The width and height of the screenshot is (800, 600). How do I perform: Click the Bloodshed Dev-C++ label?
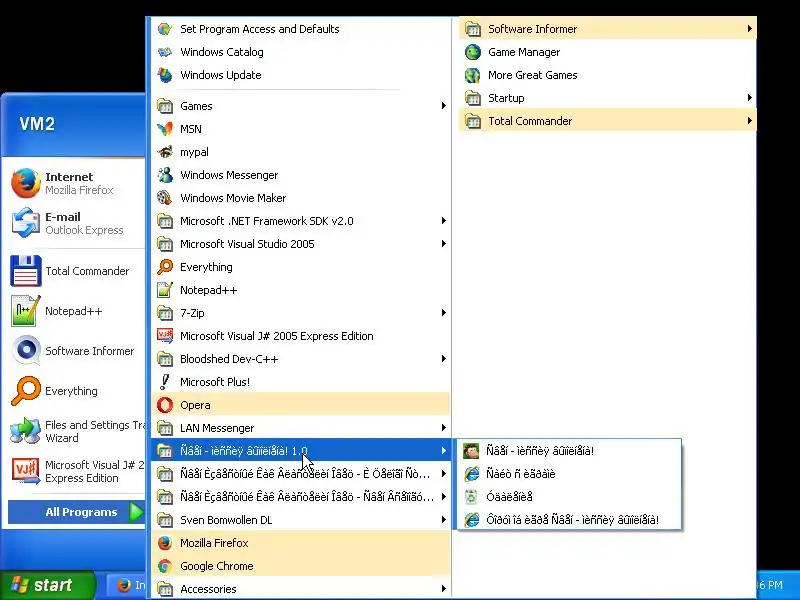click(x=229, y=359)
